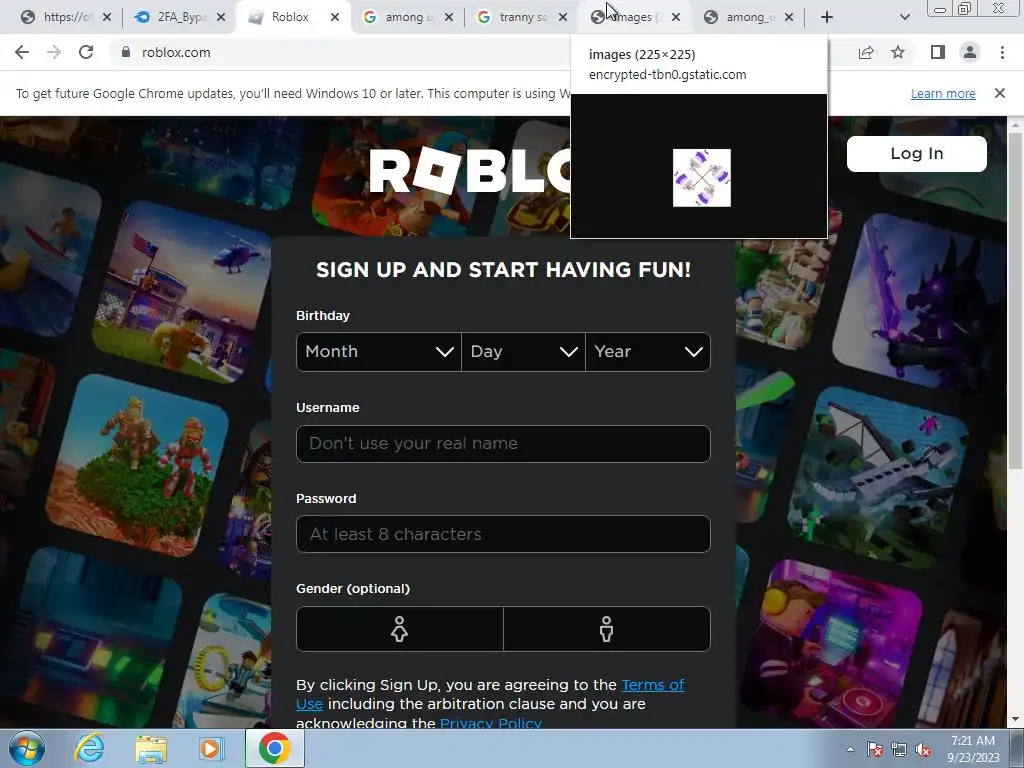Expand the Month birthday dropdown
The image size is (1024, 768).
pos(379,351)
